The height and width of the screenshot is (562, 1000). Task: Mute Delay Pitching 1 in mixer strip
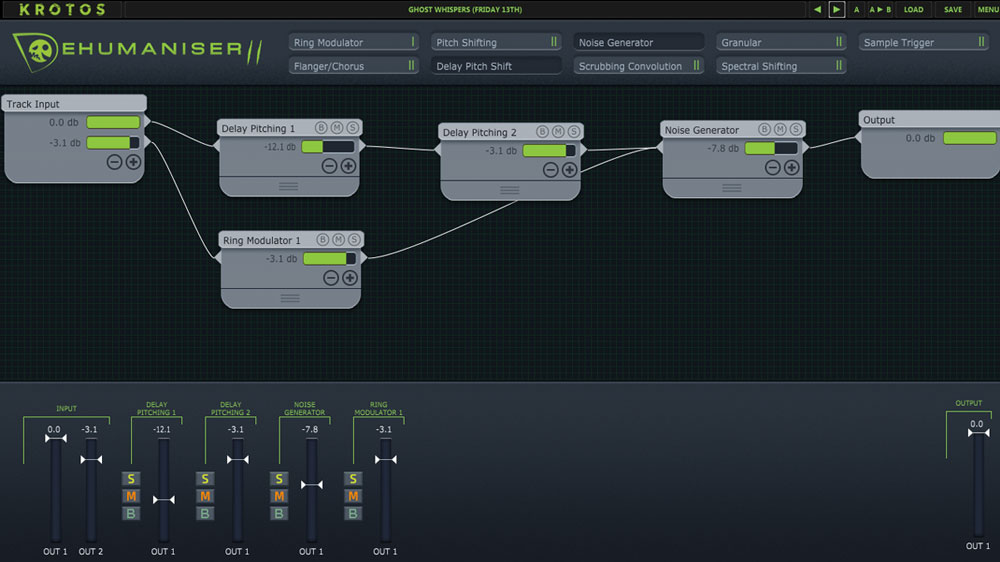tap(131, 496)
